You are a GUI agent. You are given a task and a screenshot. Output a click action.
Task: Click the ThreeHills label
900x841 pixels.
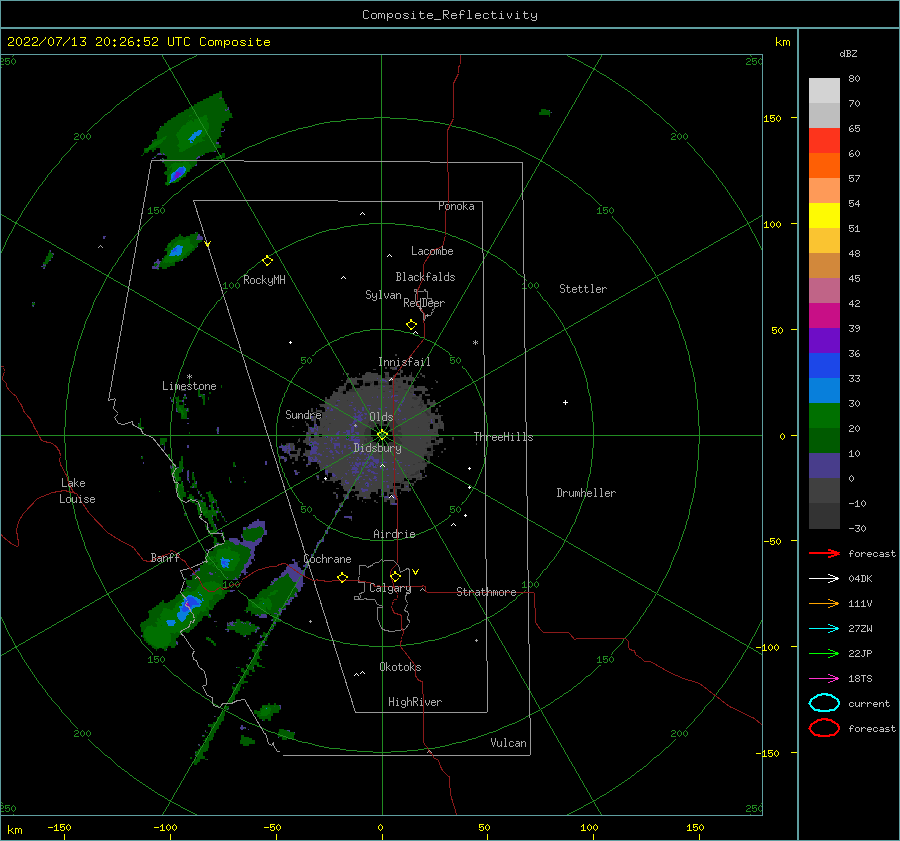pyautogui.click(x=503, y=437)
